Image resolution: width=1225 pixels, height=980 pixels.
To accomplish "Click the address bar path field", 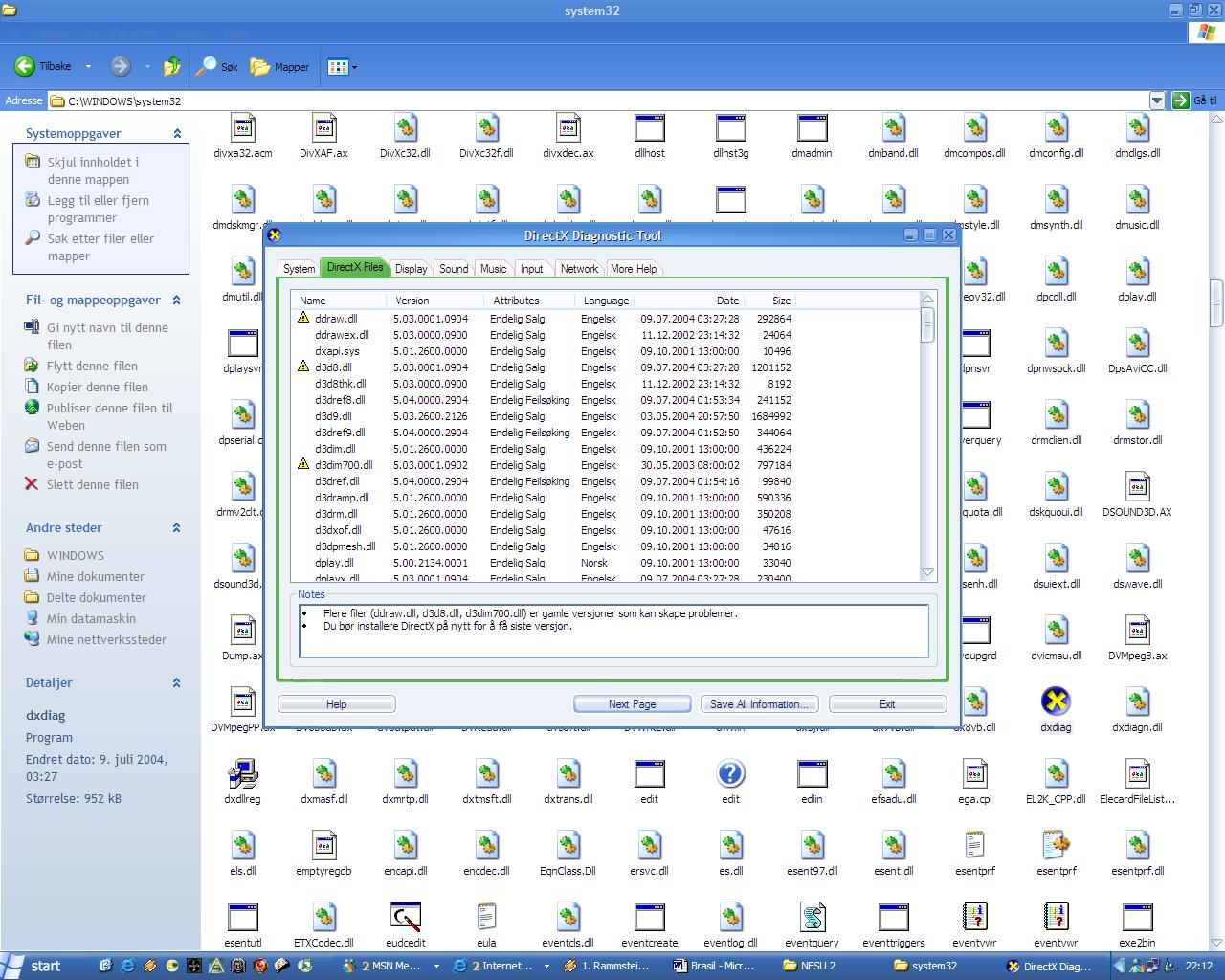I will point(598,100).
